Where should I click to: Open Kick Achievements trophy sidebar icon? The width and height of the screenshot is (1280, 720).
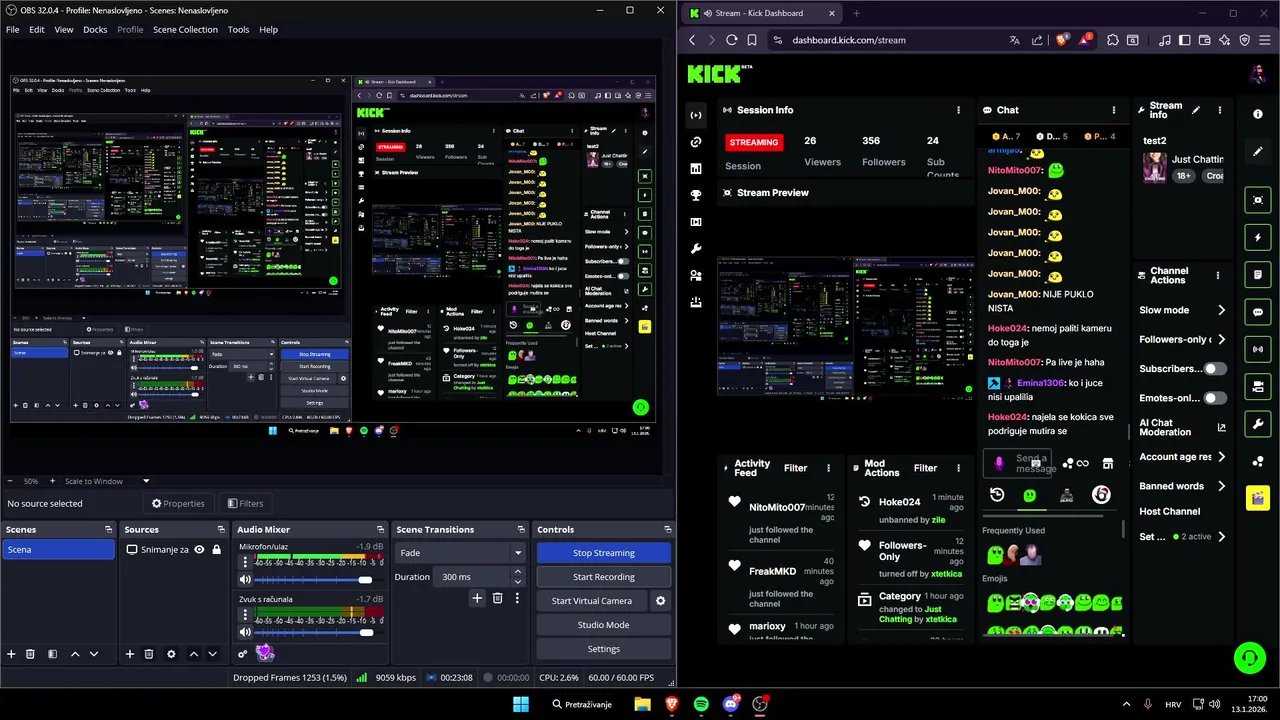(696, 195)
